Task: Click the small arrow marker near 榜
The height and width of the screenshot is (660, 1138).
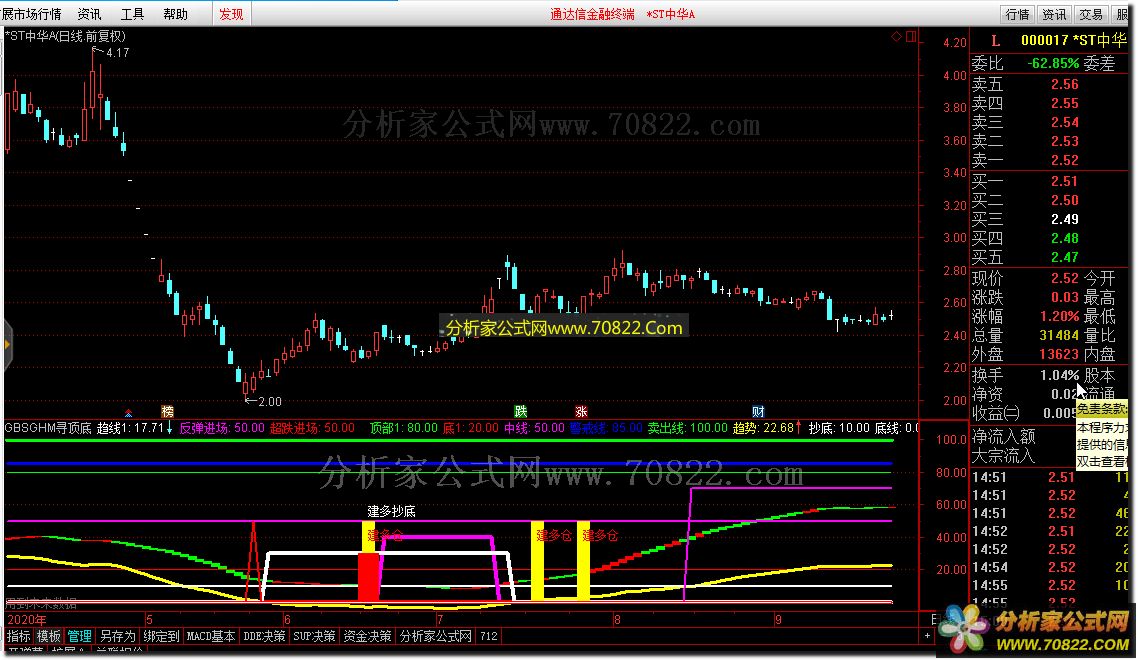Action: point(128,413)
